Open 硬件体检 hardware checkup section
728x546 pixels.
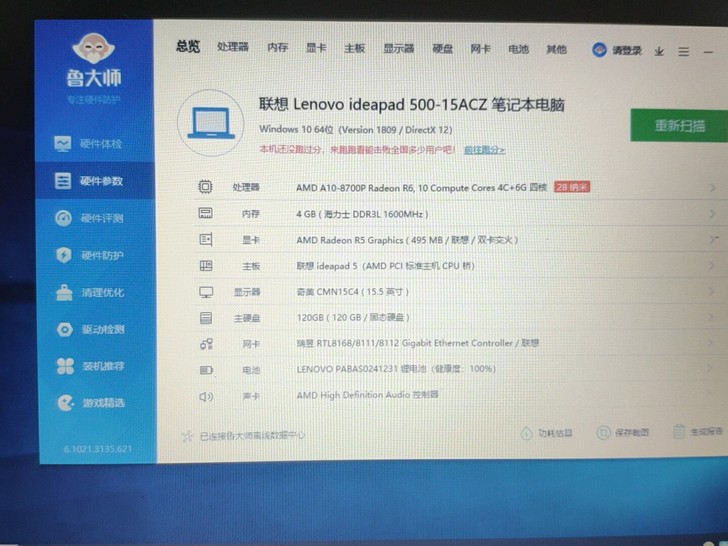pos(88,144)
